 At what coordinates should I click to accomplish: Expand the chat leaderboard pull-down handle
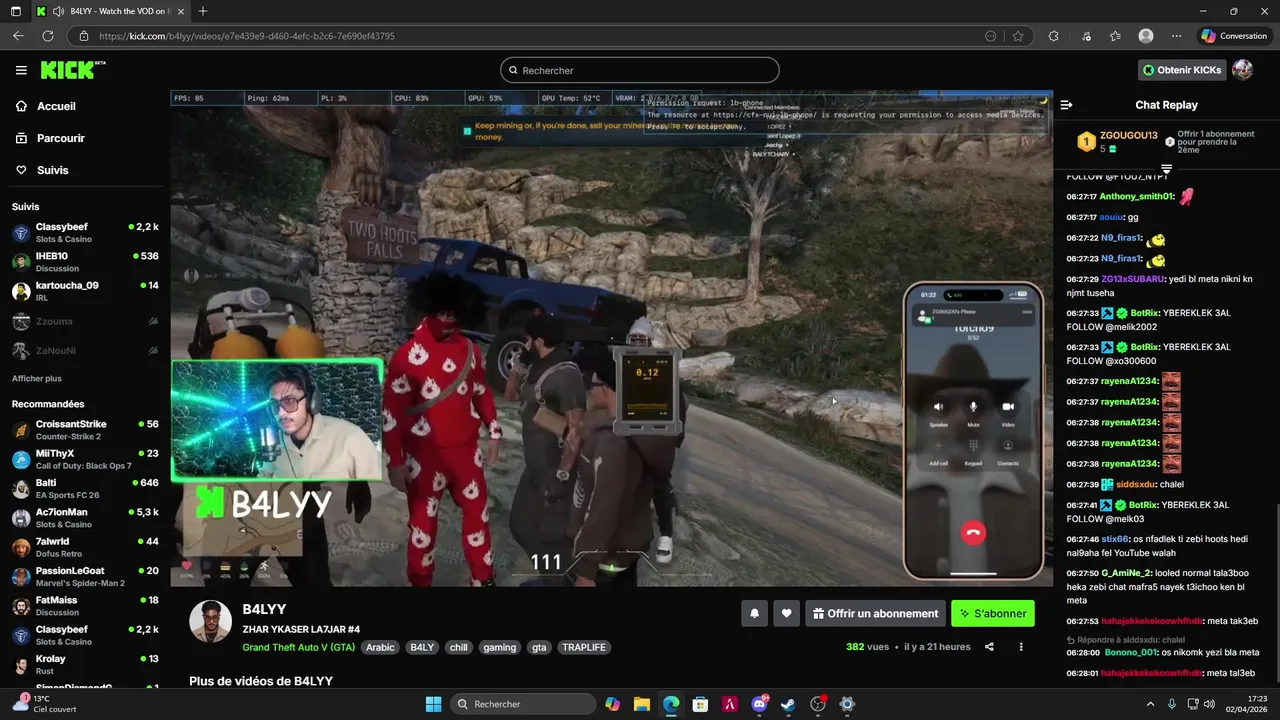coord(1166,169)
